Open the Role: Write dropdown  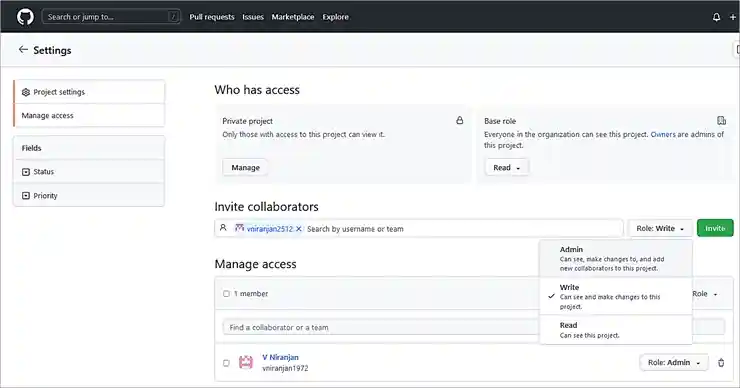click(x=660, y=228)
